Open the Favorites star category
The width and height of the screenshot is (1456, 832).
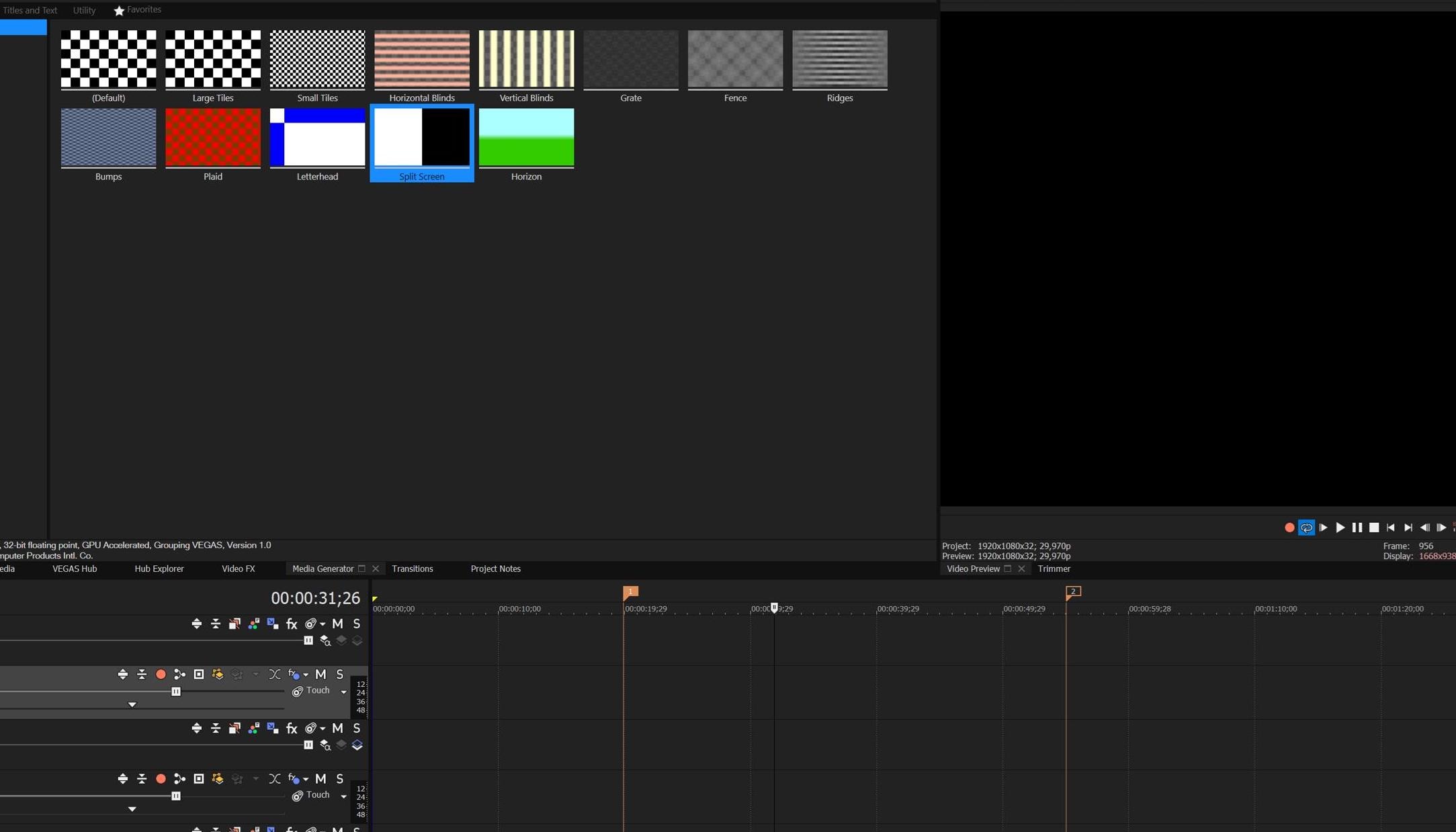pyautogui.click(x=138, y=10)
